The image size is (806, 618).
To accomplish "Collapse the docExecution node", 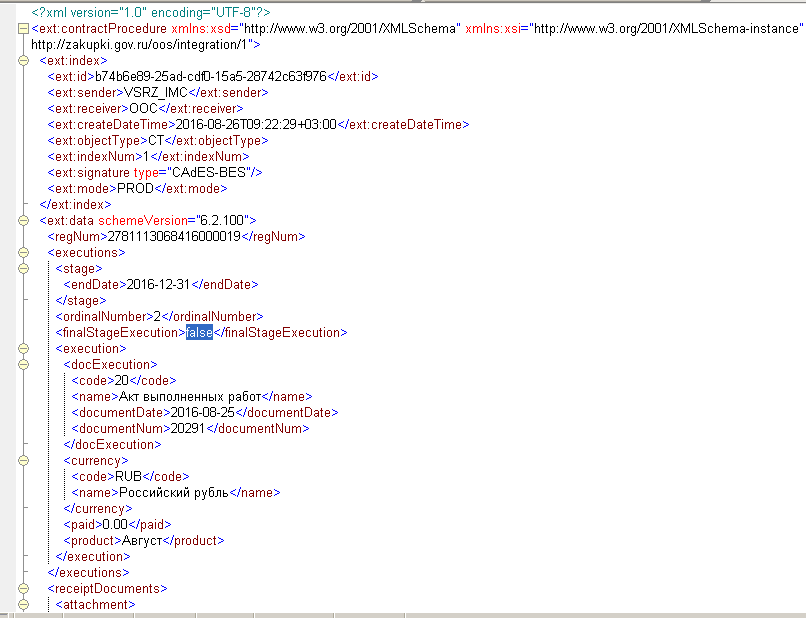I will (23, 365).
